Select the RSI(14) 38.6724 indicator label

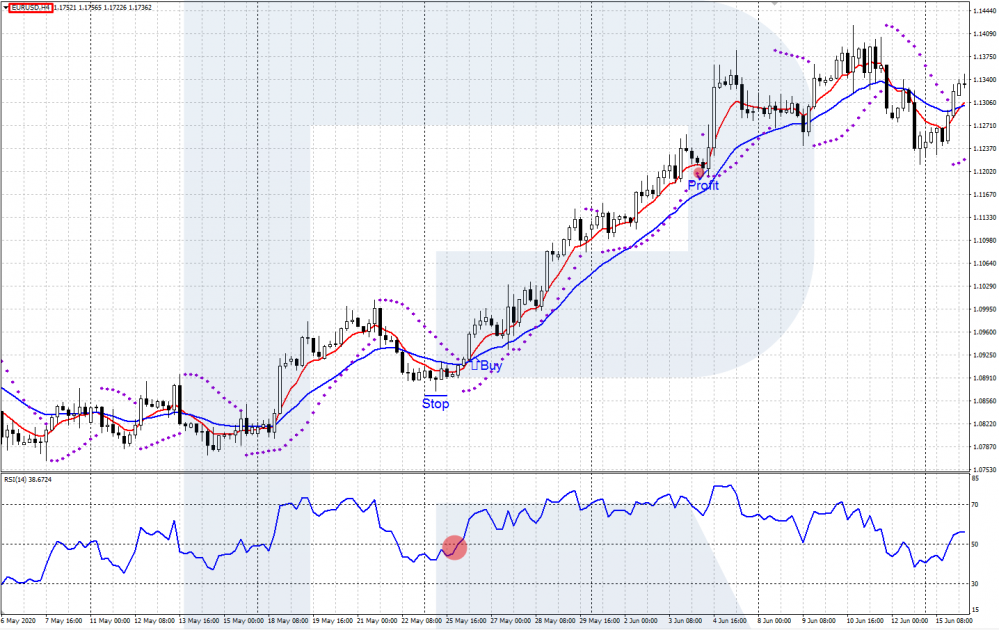pos(28,479)
